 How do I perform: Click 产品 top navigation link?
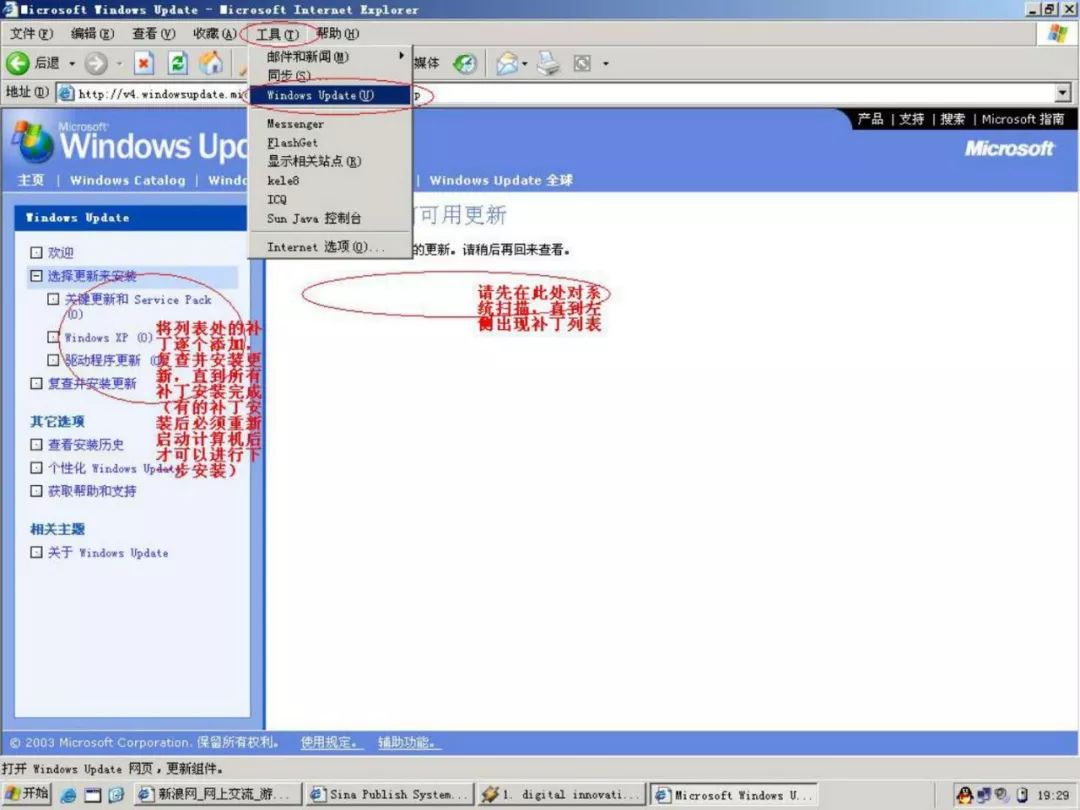[870, 119]
